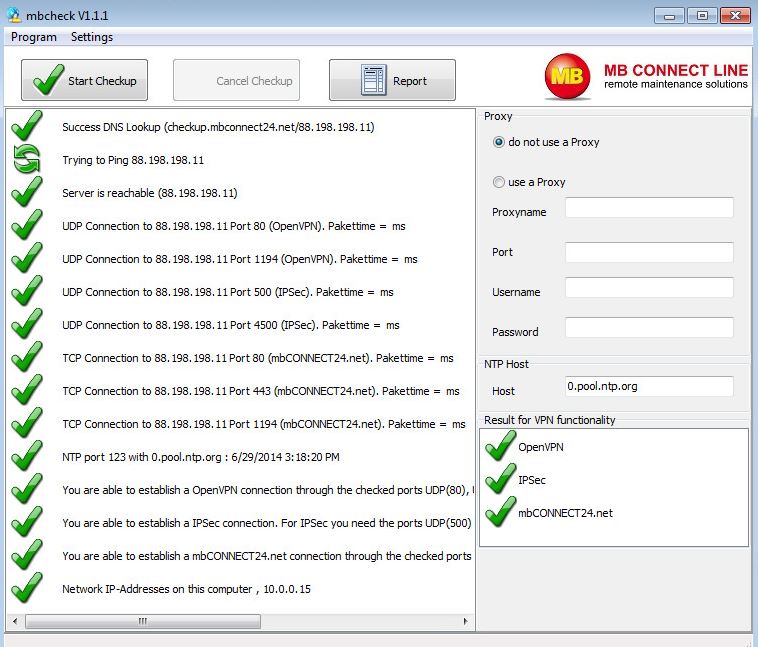Select 'able to establish a OpenVPN connection' text

[x=268, y=490]
